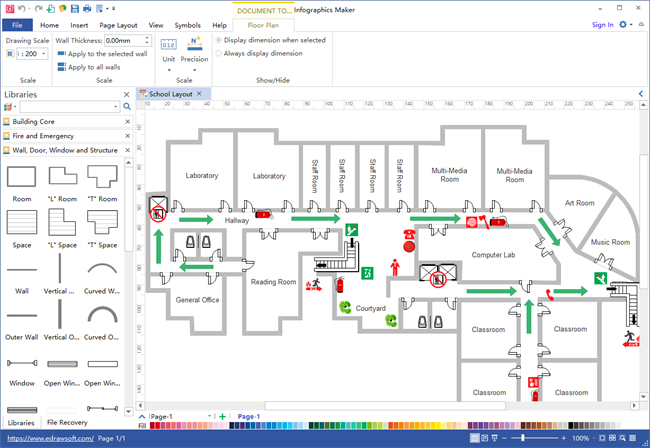Open the Page Layout tab
Viewport: 650px width, 448px height.
[119, 24]
